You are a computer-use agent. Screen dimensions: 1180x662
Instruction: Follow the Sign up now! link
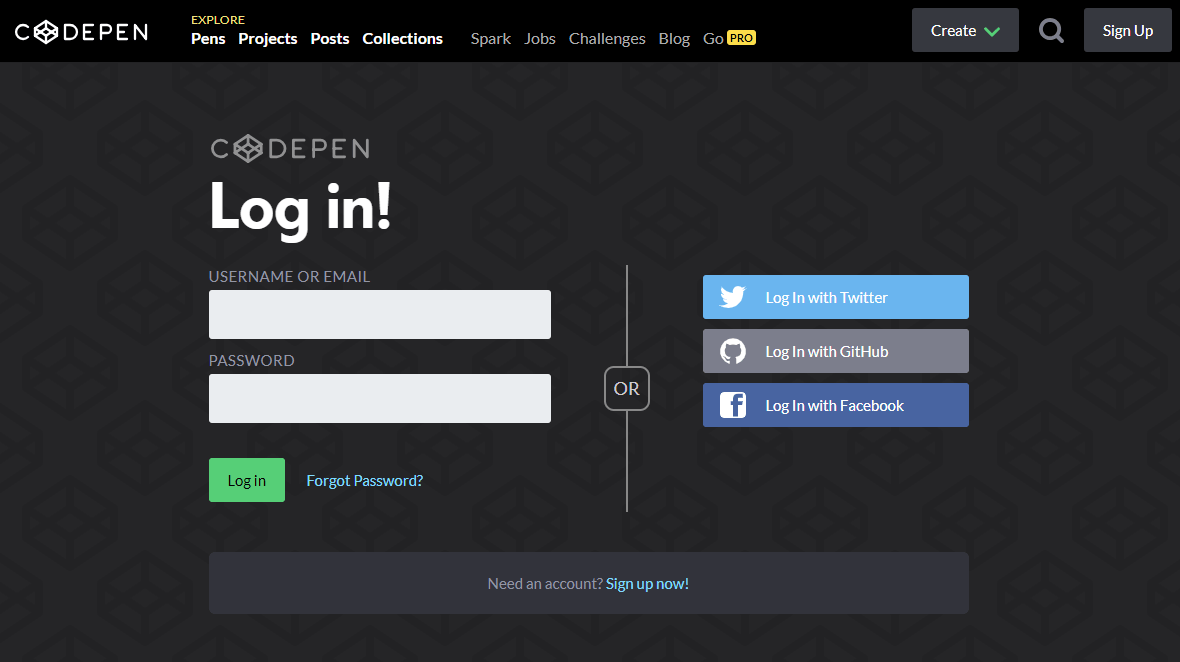647,584
